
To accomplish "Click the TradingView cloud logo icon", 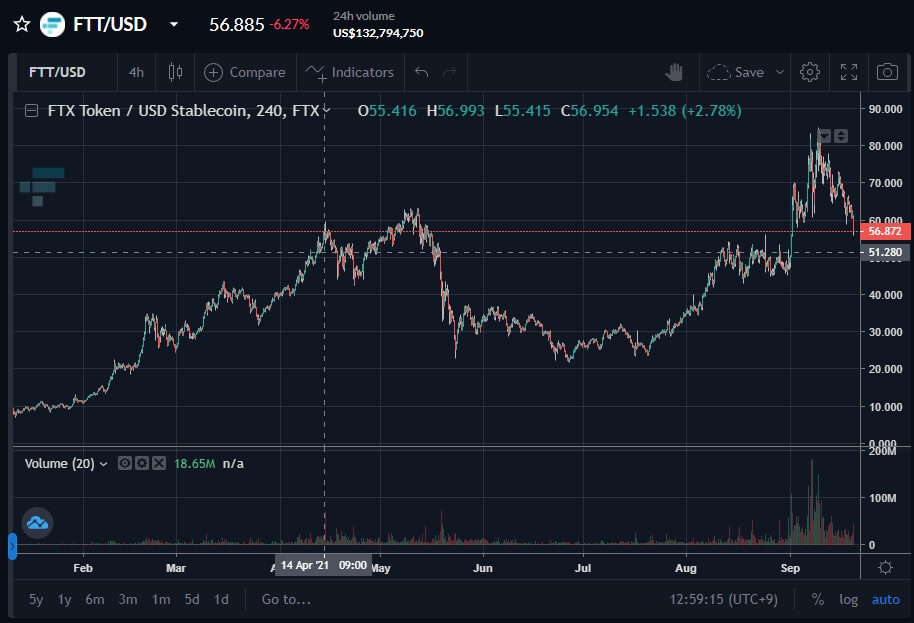I will pyautogui.click(x=37, y=523).
